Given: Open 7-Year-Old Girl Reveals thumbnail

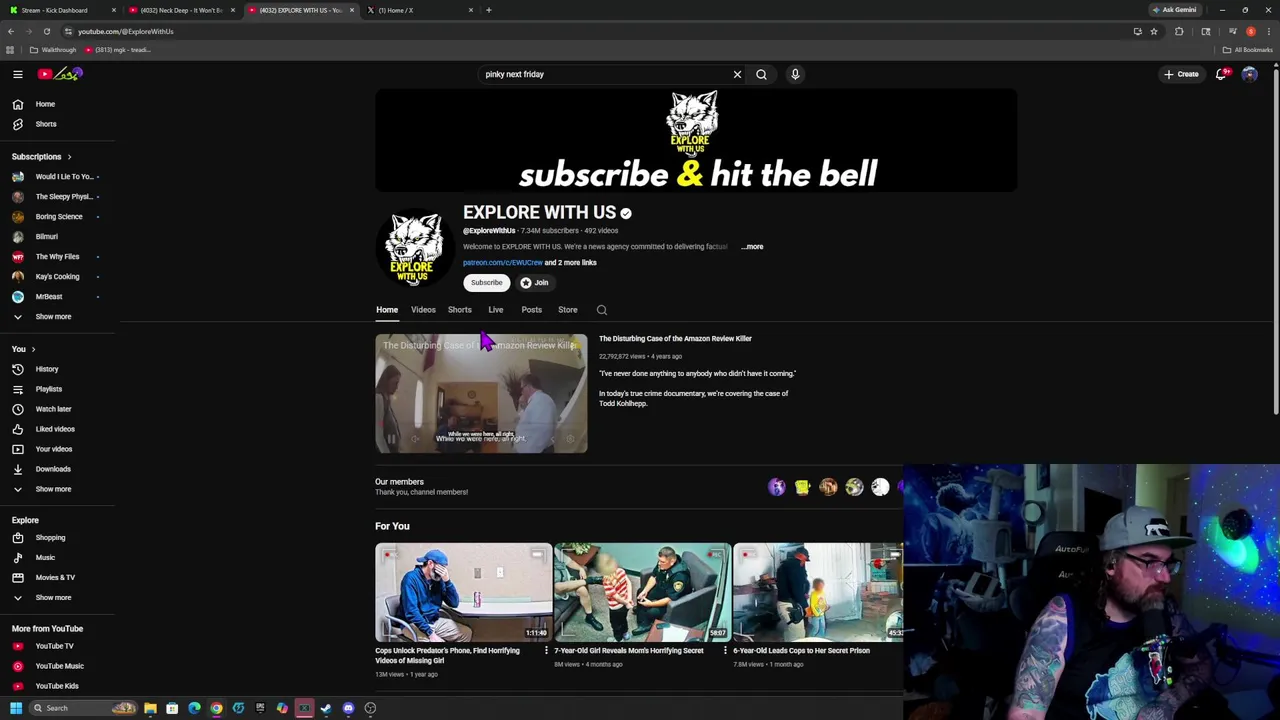Looking at the screenshot, I should tap(642, 592).
